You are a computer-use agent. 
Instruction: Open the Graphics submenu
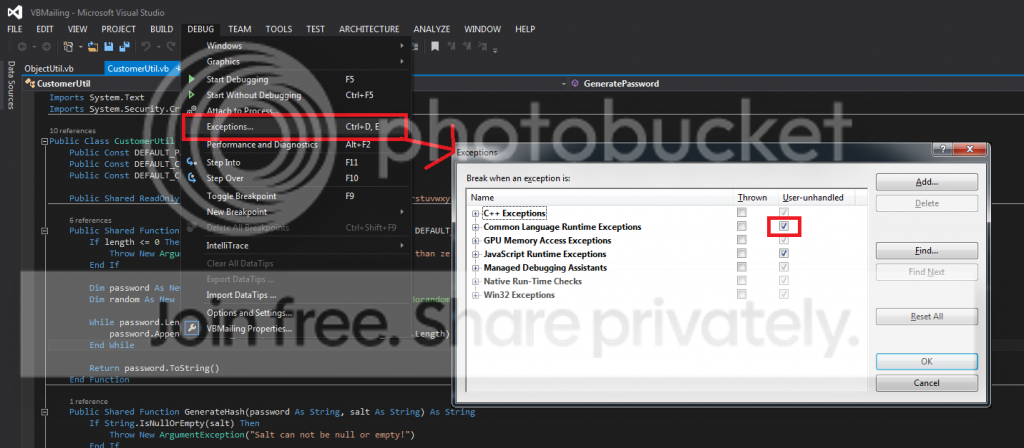[296, 61]
